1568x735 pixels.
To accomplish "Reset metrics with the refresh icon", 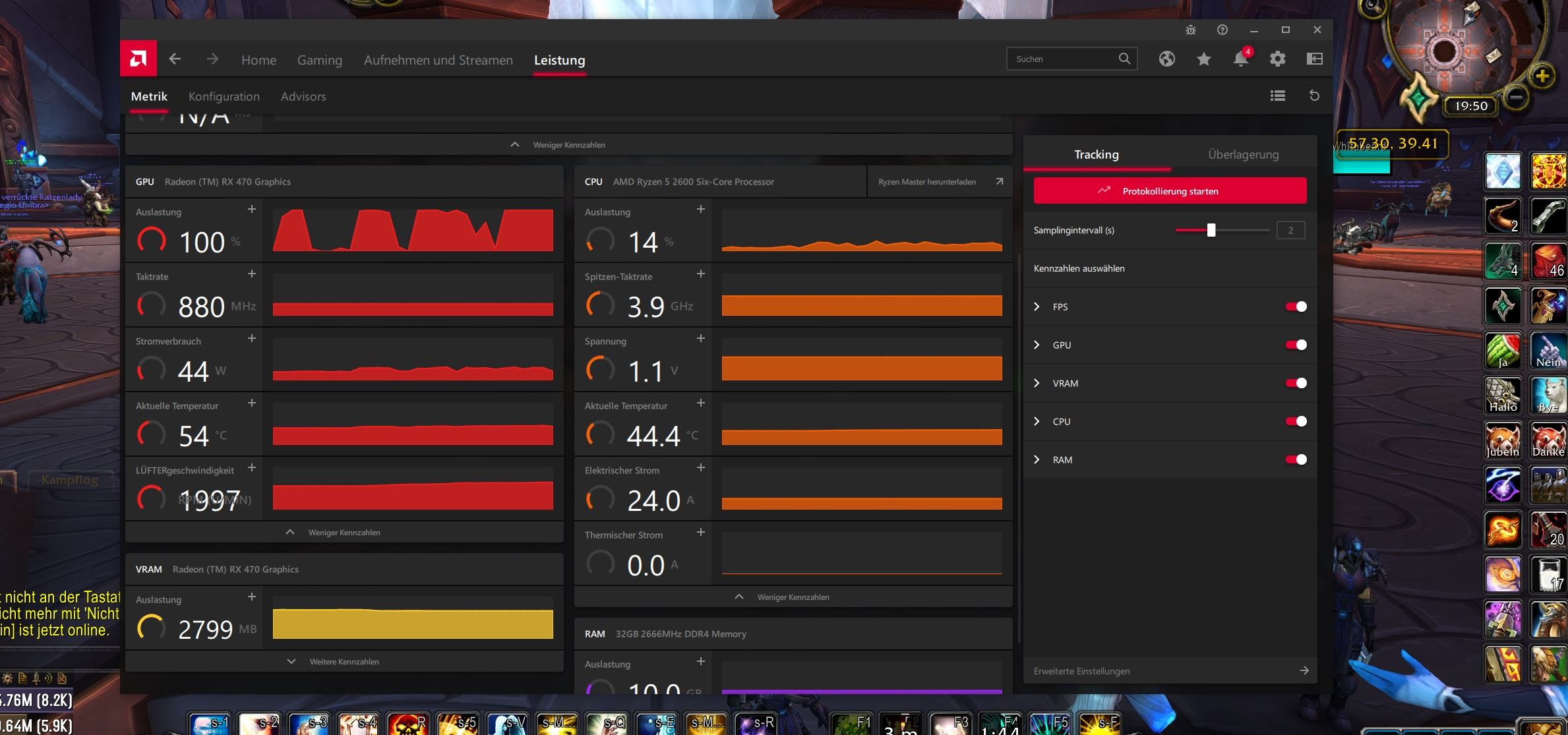I will point(1314,96).
